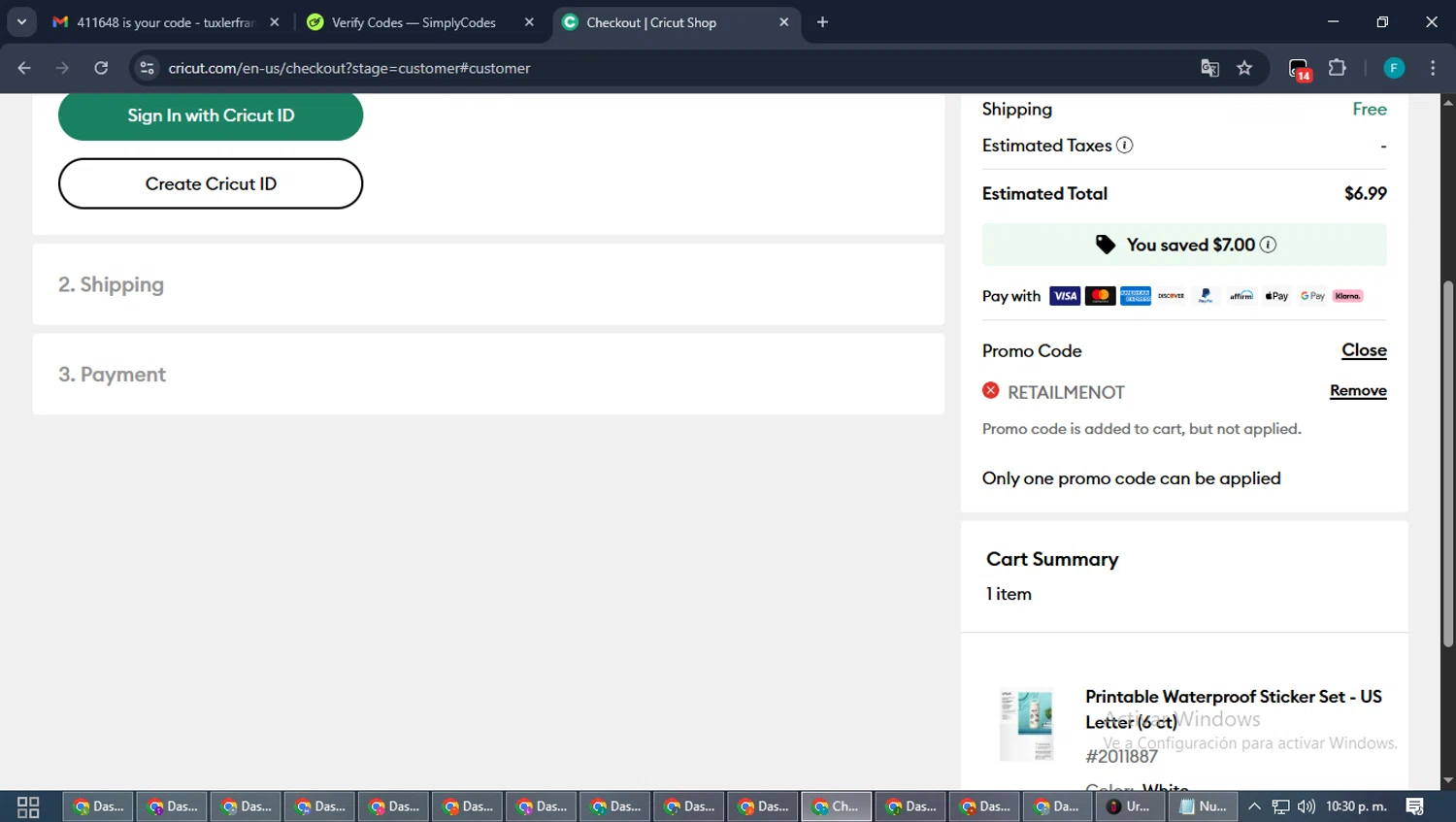Open the extension with the 14 badge
Screen dimensions: 1456x822
click(1300, 69)
